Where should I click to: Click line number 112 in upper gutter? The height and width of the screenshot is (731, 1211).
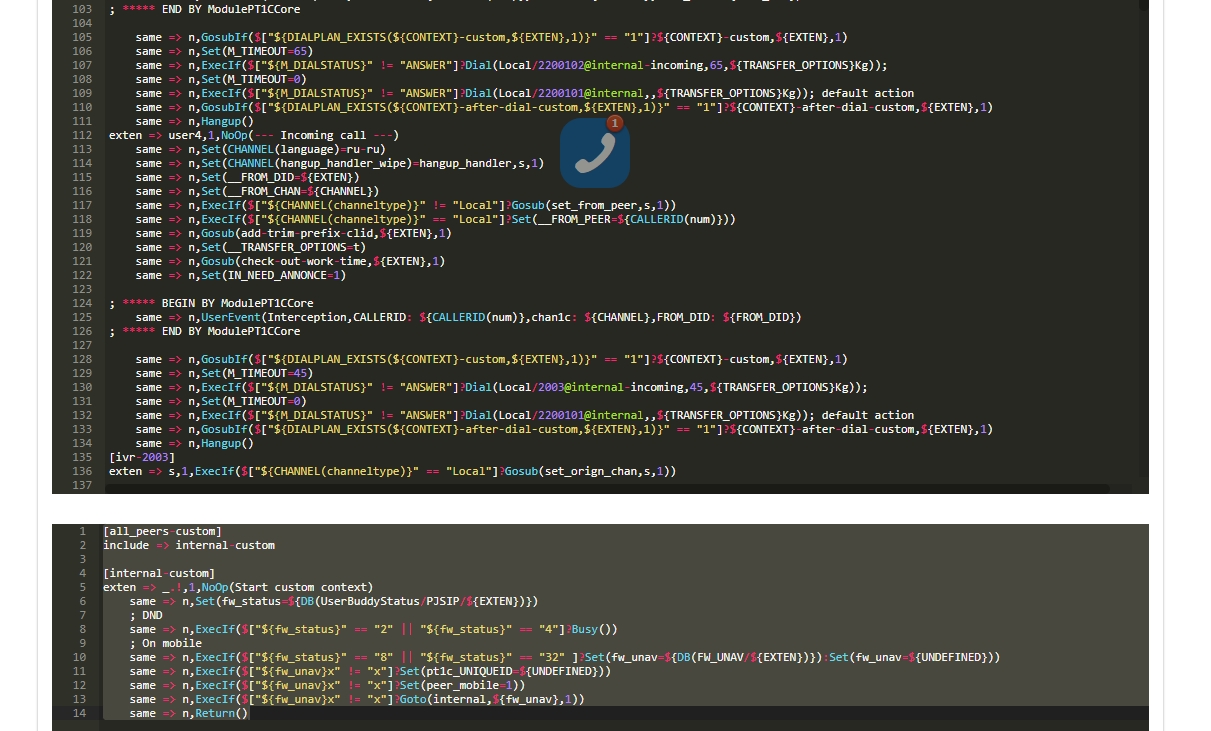(82, 135)
